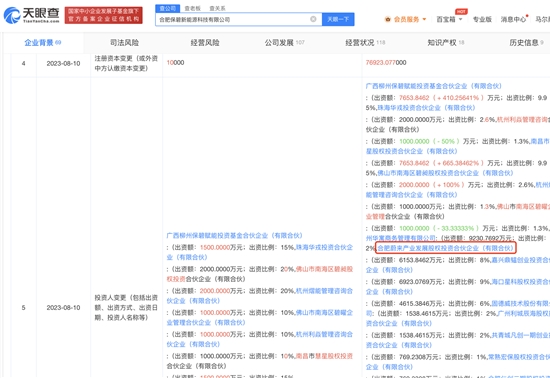The width and height of the screenshot is (550, 378).
Task: Click the 7653.8462 (+665.38462%) amount
Action: (441, 163)
